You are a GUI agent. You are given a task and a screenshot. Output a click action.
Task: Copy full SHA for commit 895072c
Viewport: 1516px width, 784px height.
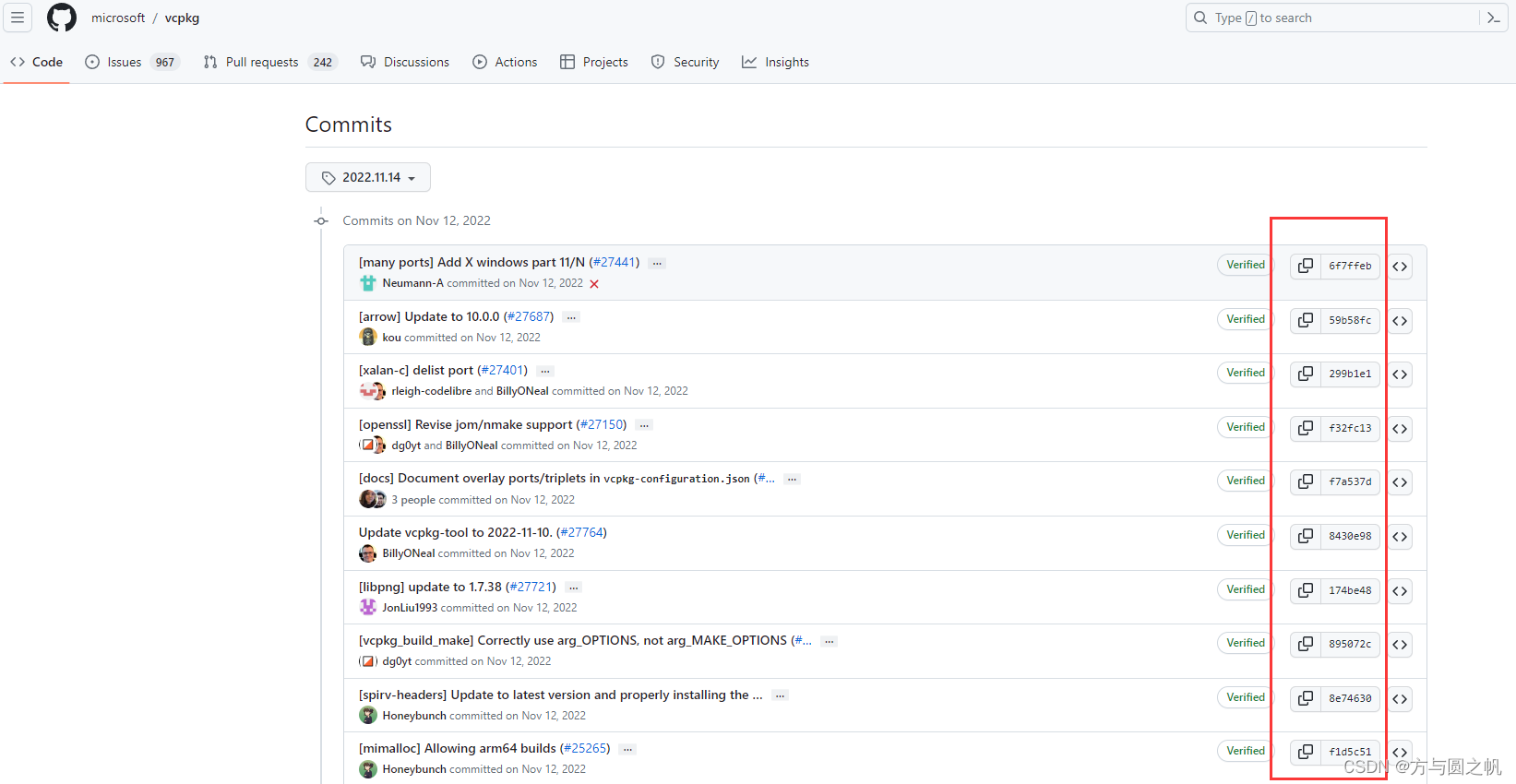click(x=1306, y=644)
